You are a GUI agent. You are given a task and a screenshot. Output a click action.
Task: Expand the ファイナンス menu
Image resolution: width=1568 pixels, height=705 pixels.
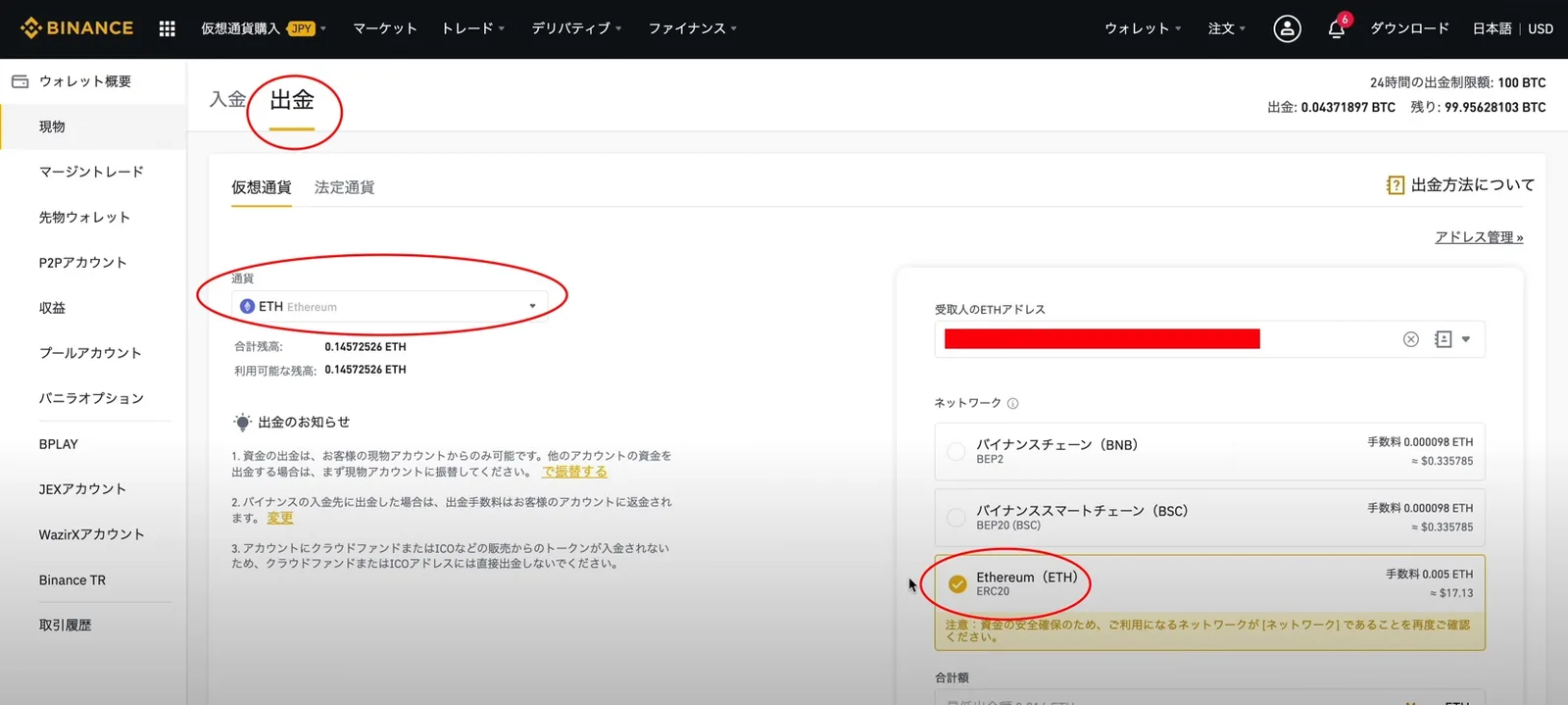[x=692, y=28]
